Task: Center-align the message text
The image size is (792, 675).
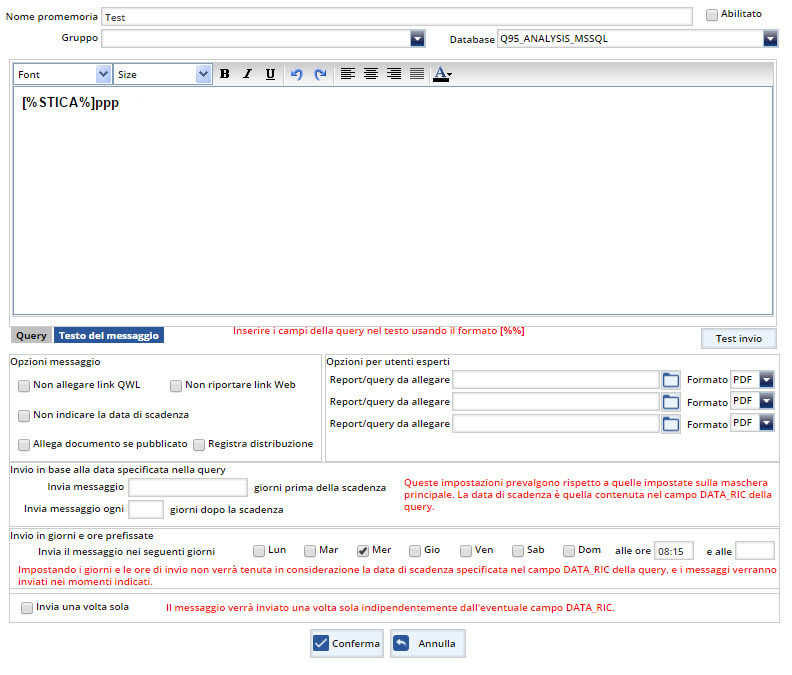Action: click(x=371, y=74)
